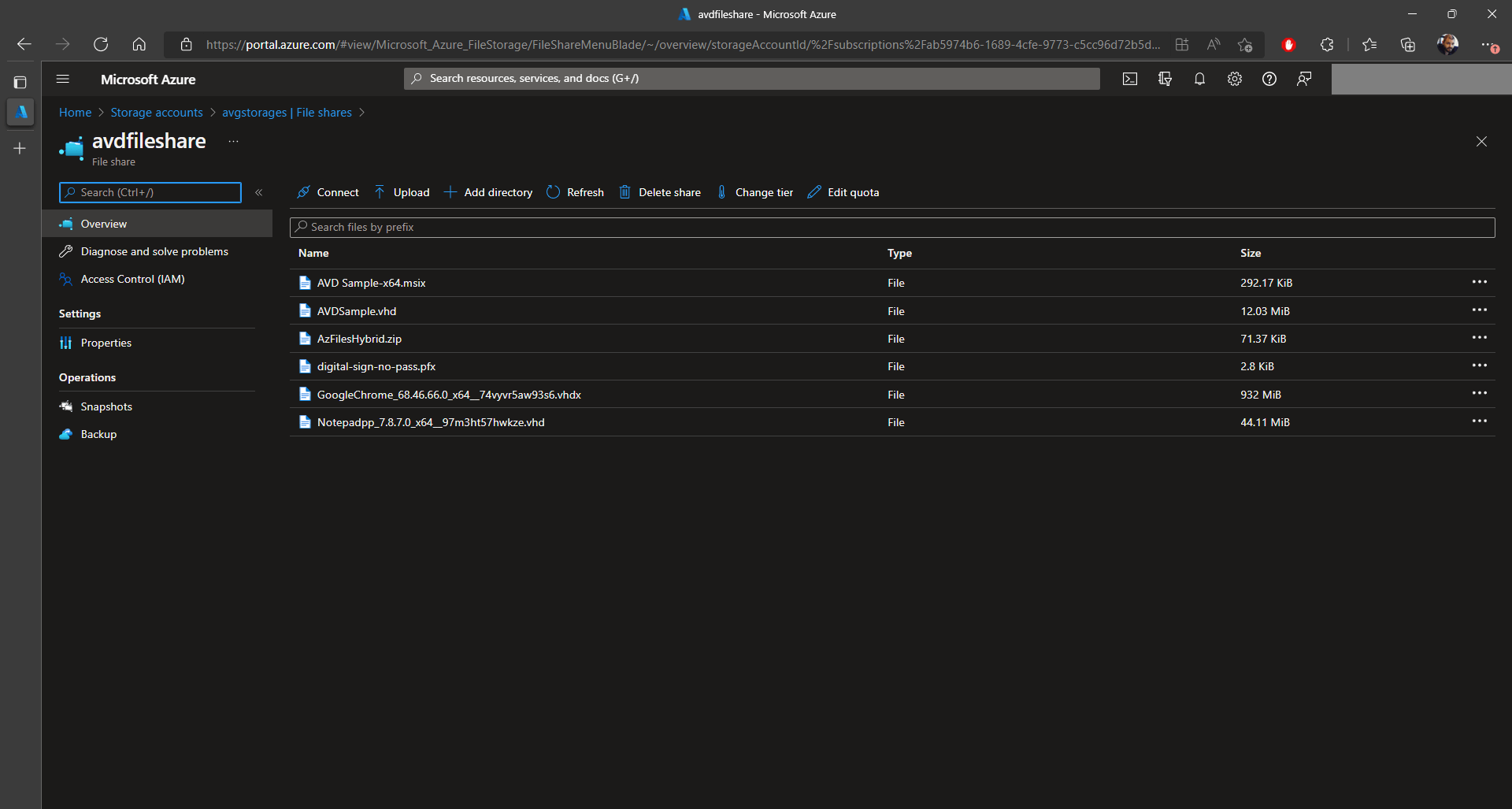Open a new tab with plus icon
This screenshot has height=809, width=1512.
(x=20, y=148)
